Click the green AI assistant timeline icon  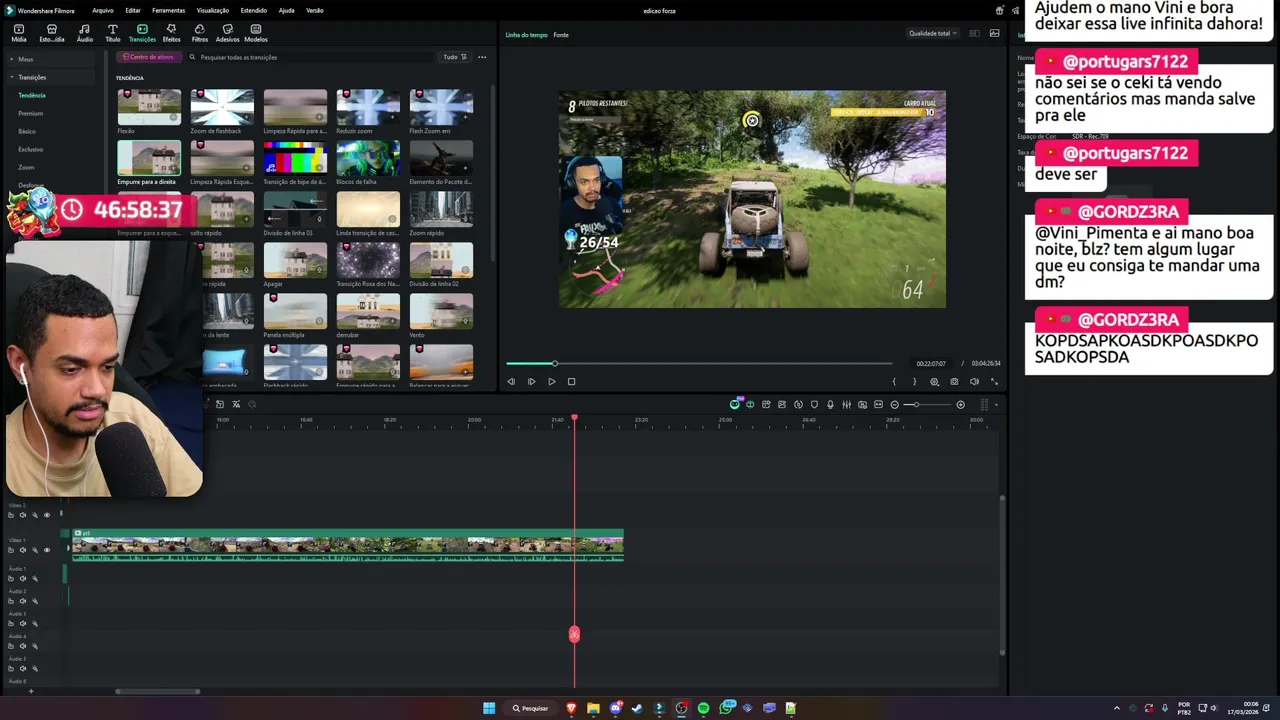[x=735, y=404]
